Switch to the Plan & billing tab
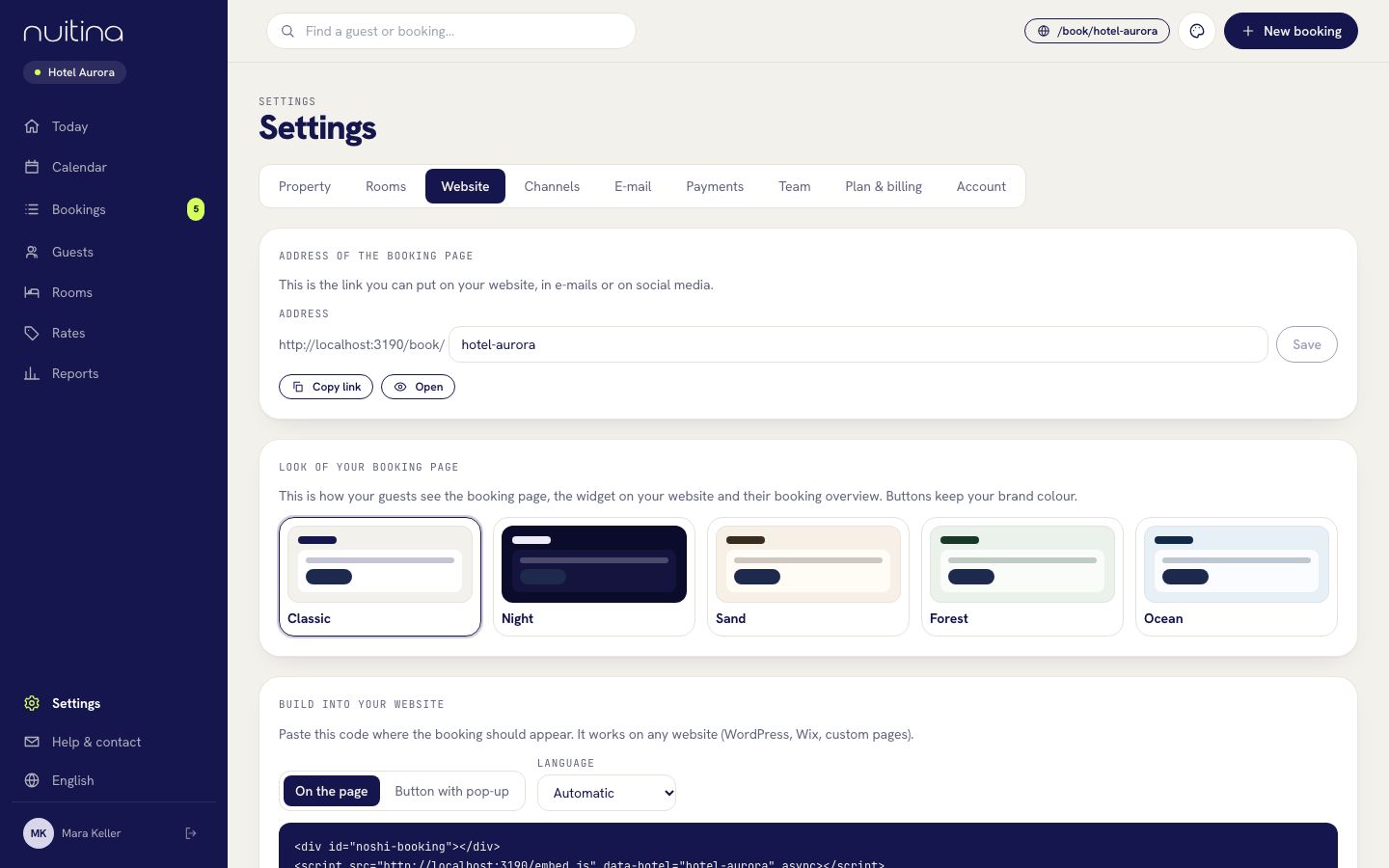The height and width of the screenshot is (868, 1389). (x=884, y=186)
